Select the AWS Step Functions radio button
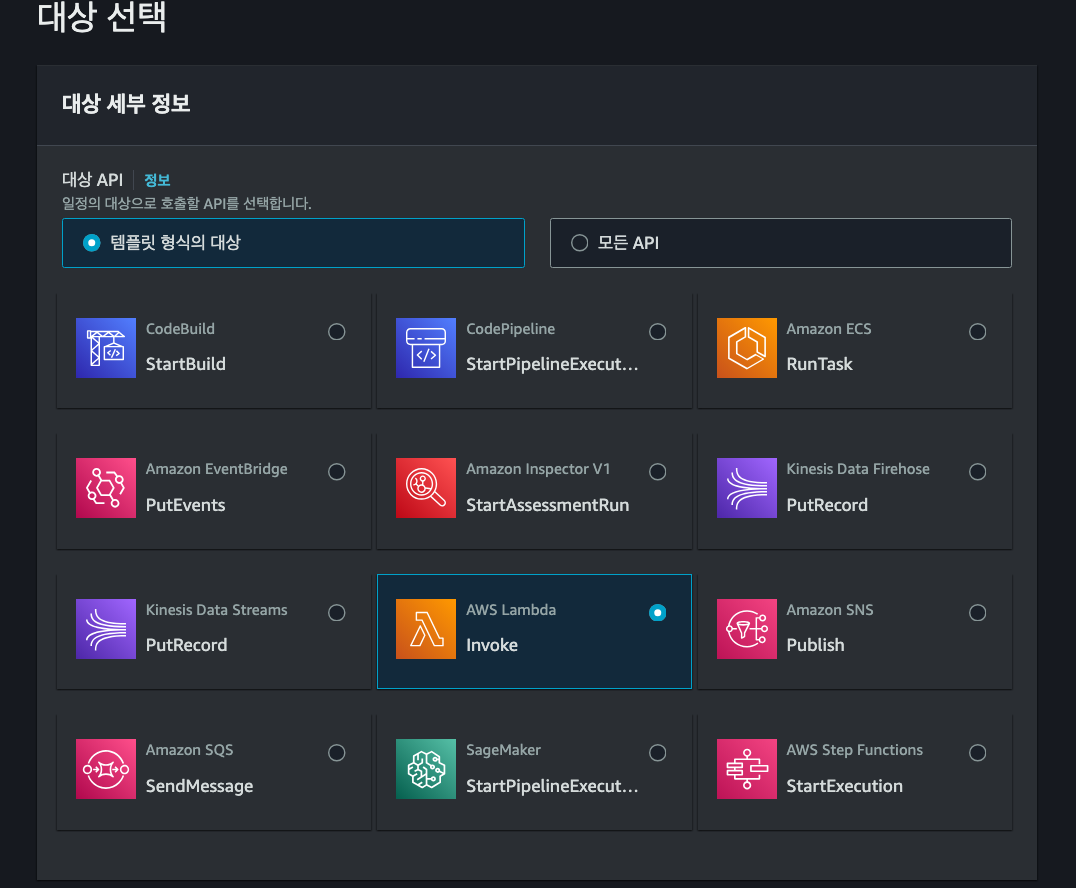1076x888 pixels. (x=977, y=752)
